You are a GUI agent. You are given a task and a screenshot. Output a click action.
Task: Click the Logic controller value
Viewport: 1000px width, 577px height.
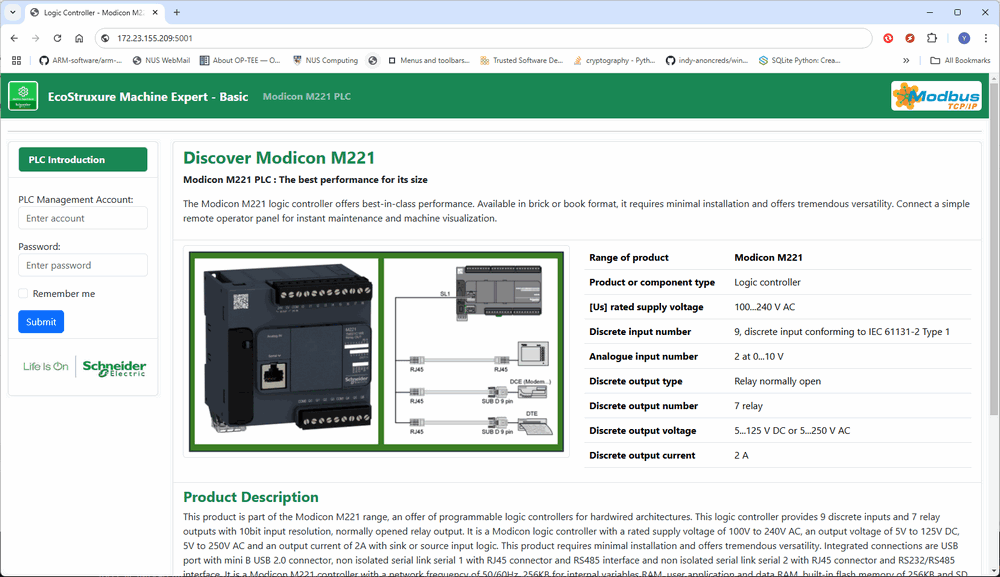tap(767, 282)
